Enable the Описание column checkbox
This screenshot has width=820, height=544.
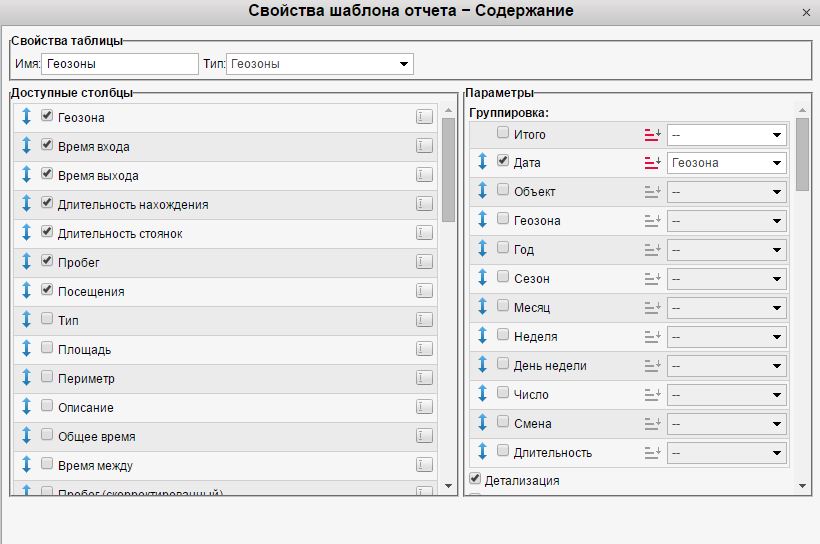[47, 407]
